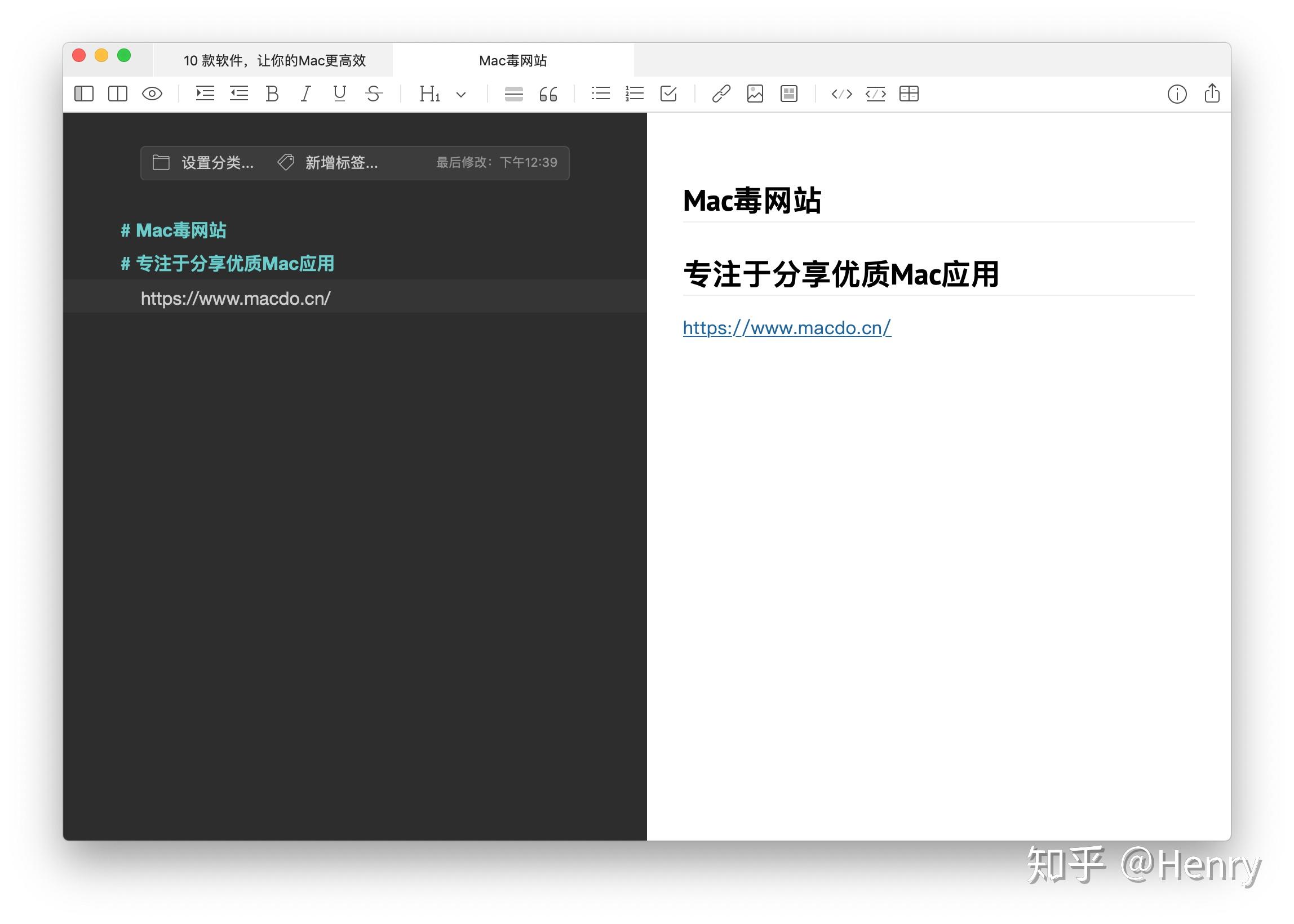Click the icon right of the image icon
Image resolution: width=1294 pixels, height=924 pixels.
789,94
